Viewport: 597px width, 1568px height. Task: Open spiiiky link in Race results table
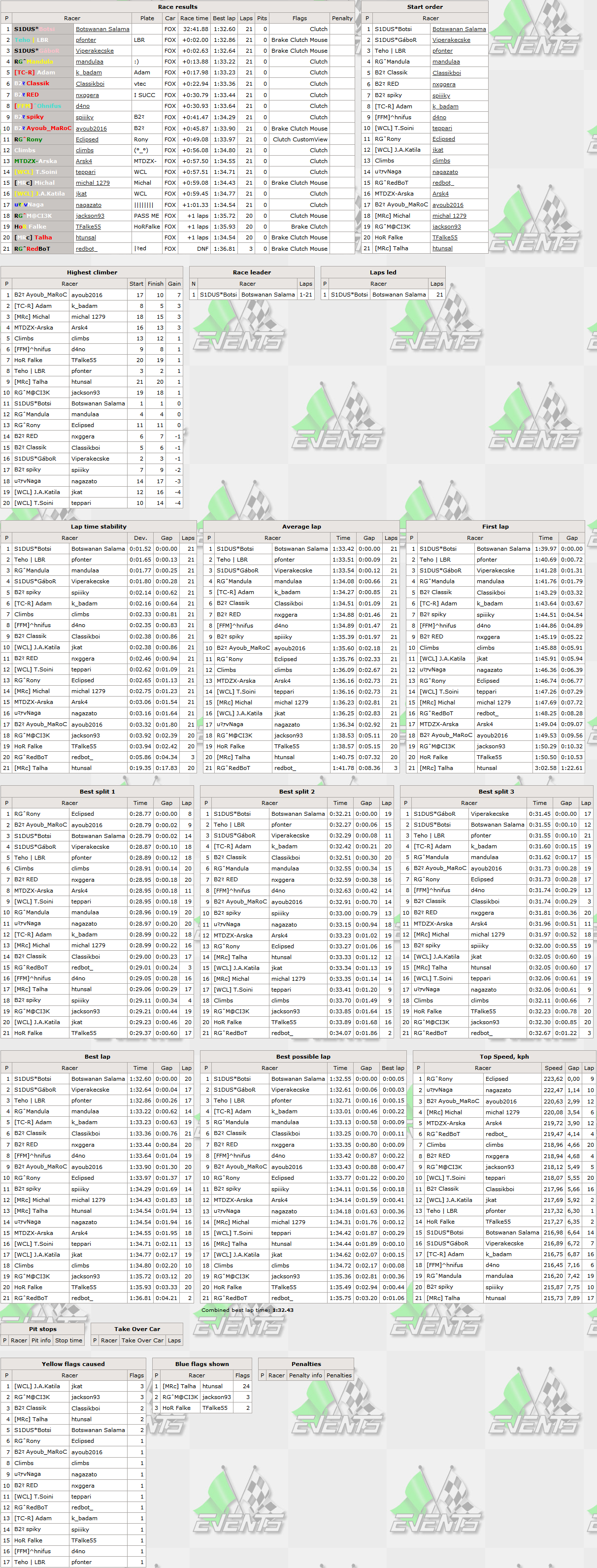(x=85, y=117)
